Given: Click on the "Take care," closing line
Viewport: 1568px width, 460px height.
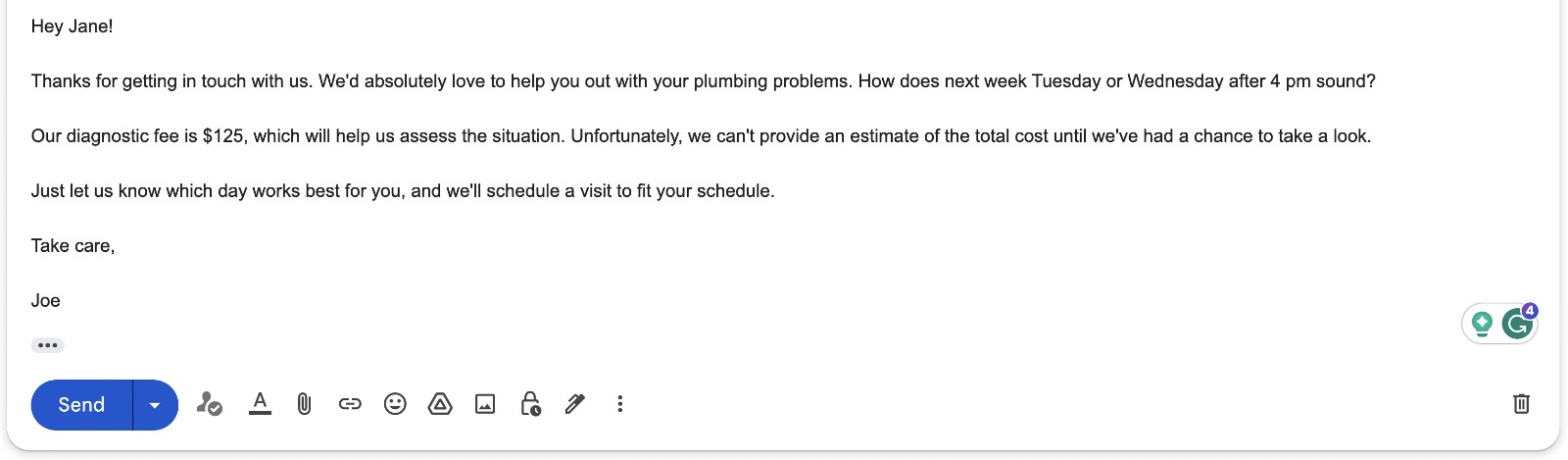Looking at the screenshot, I should click(73, 246).
